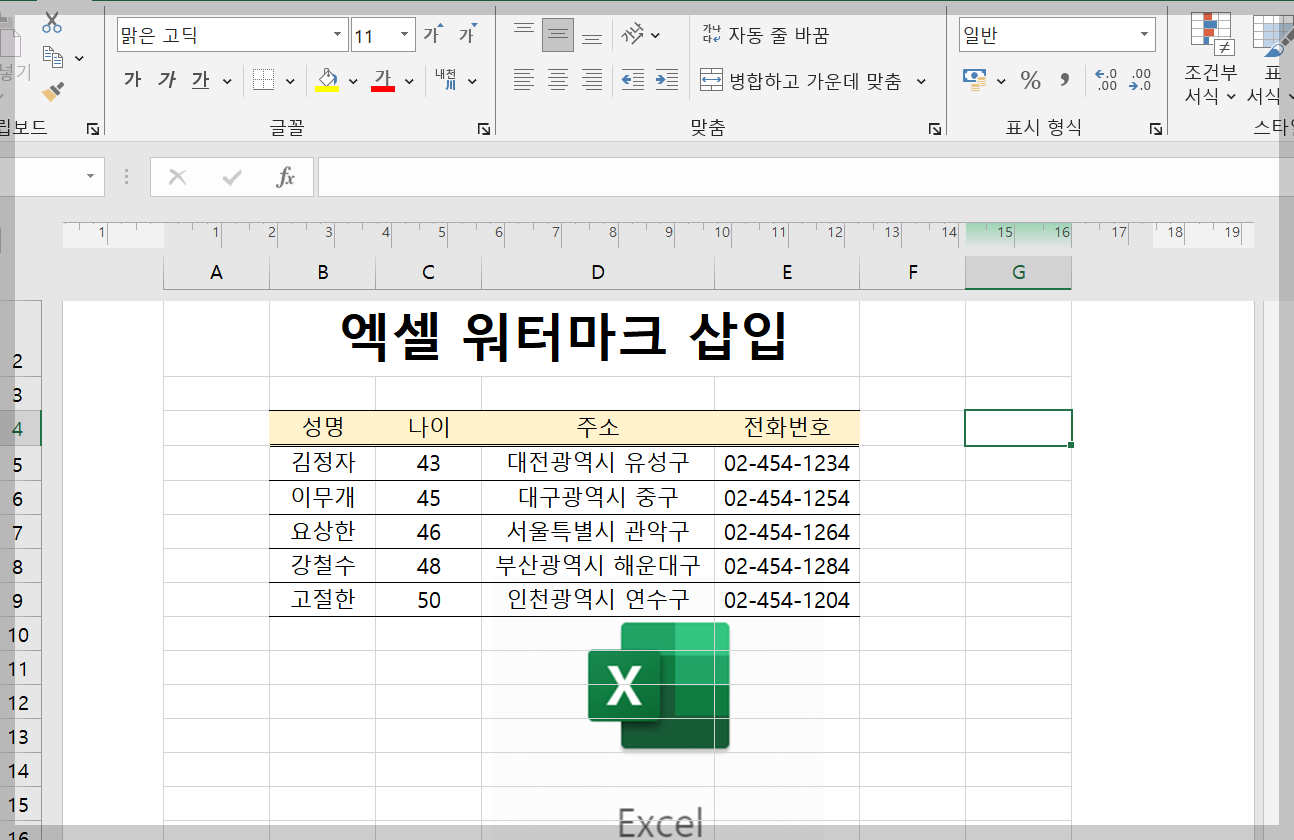Click the column G header
The width and height of the screenshot is (1294, 840).
(1017, 271)
